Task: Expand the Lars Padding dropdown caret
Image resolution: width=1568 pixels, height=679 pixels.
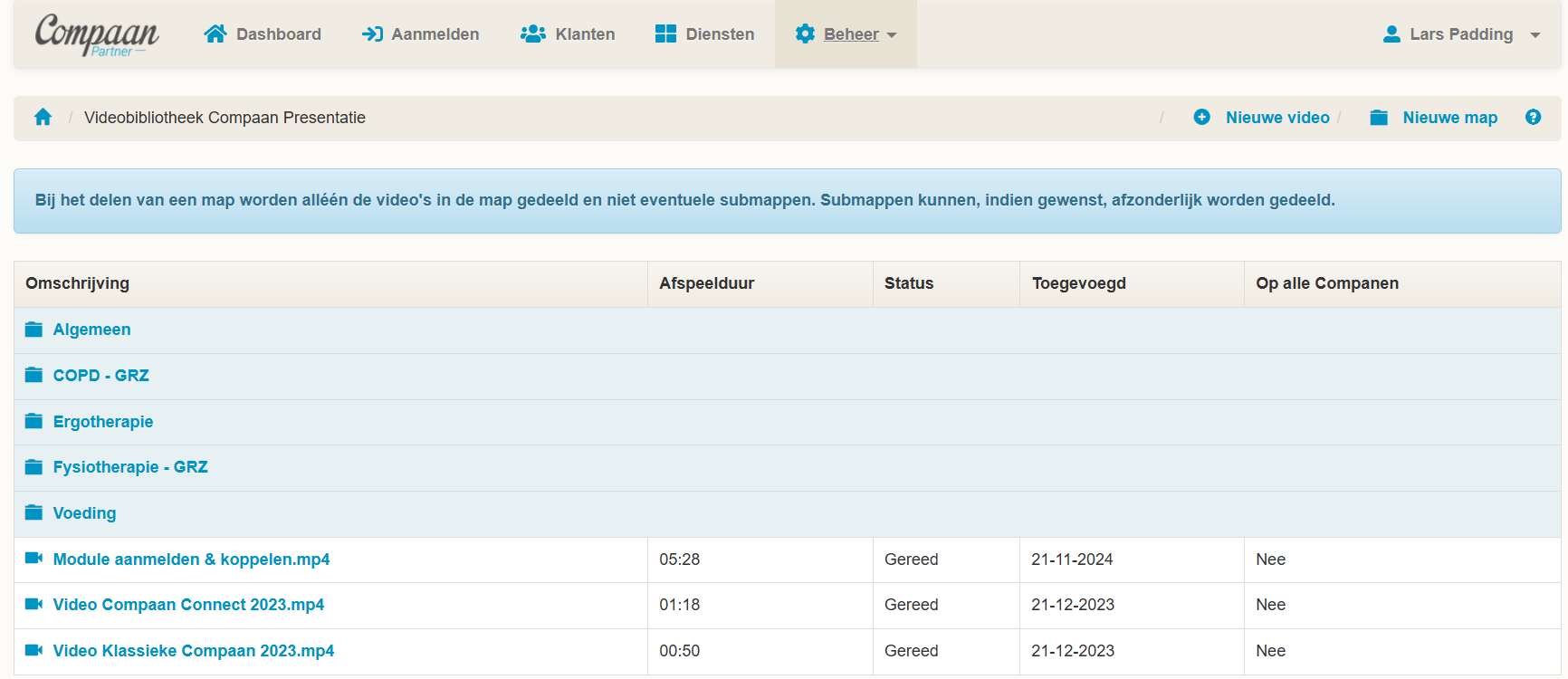Action: tap(1535, 35)
